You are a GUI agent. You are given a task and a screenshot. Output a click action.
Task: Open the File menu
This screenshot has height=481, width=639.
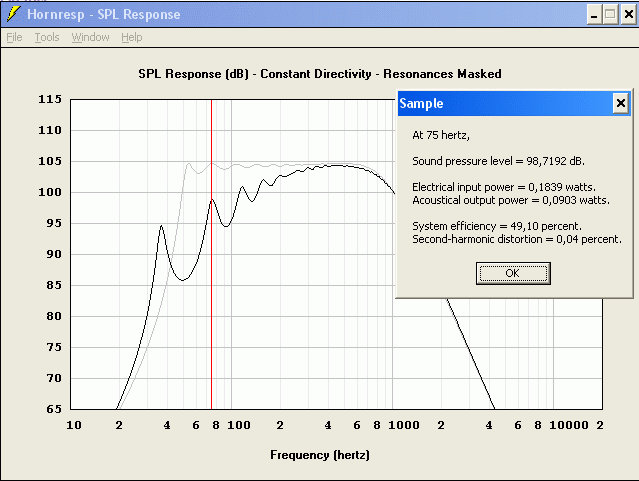(14, 38)
